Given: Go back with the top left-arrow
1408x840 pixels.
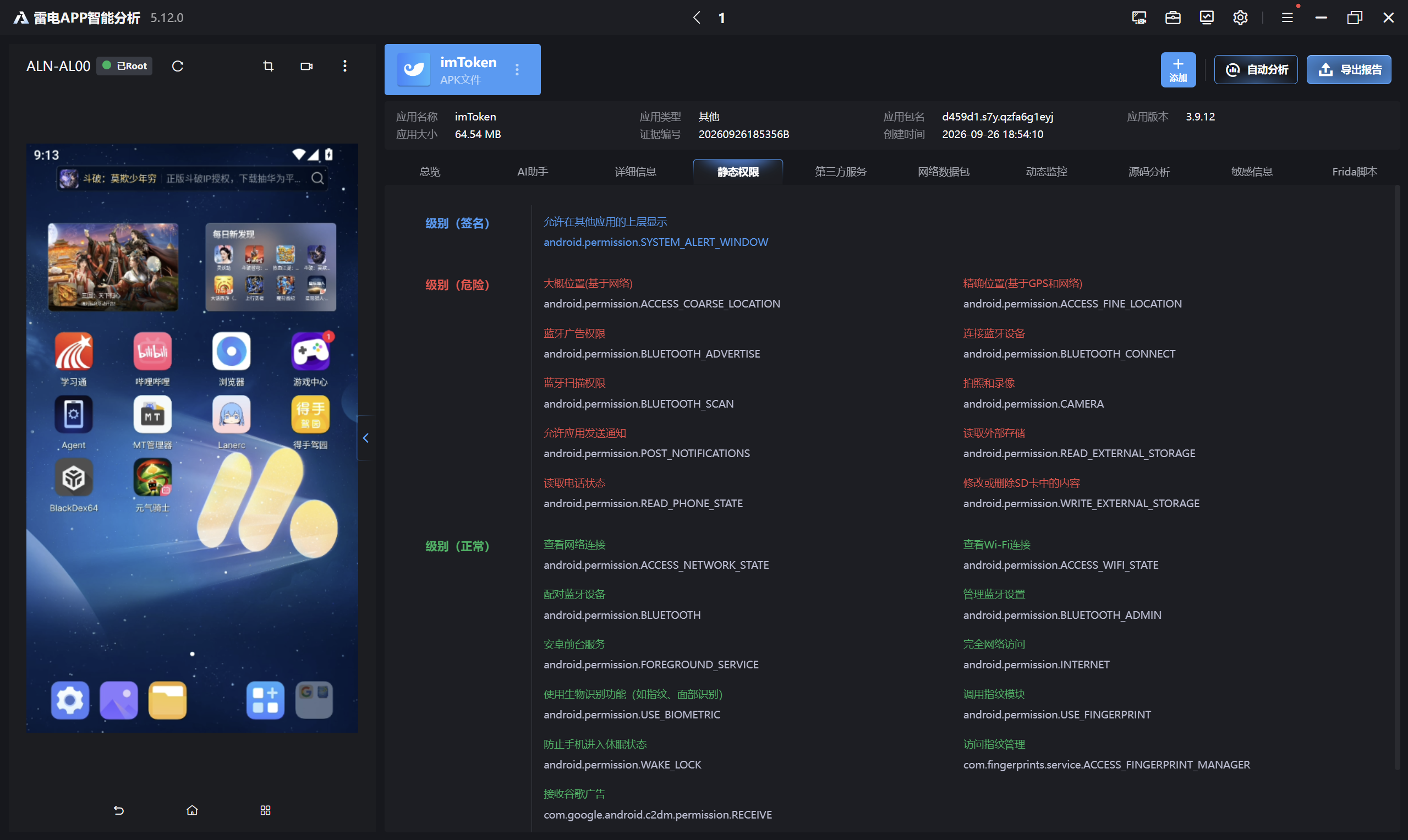Looking at the screenshot, I should [x=697, y=18].
